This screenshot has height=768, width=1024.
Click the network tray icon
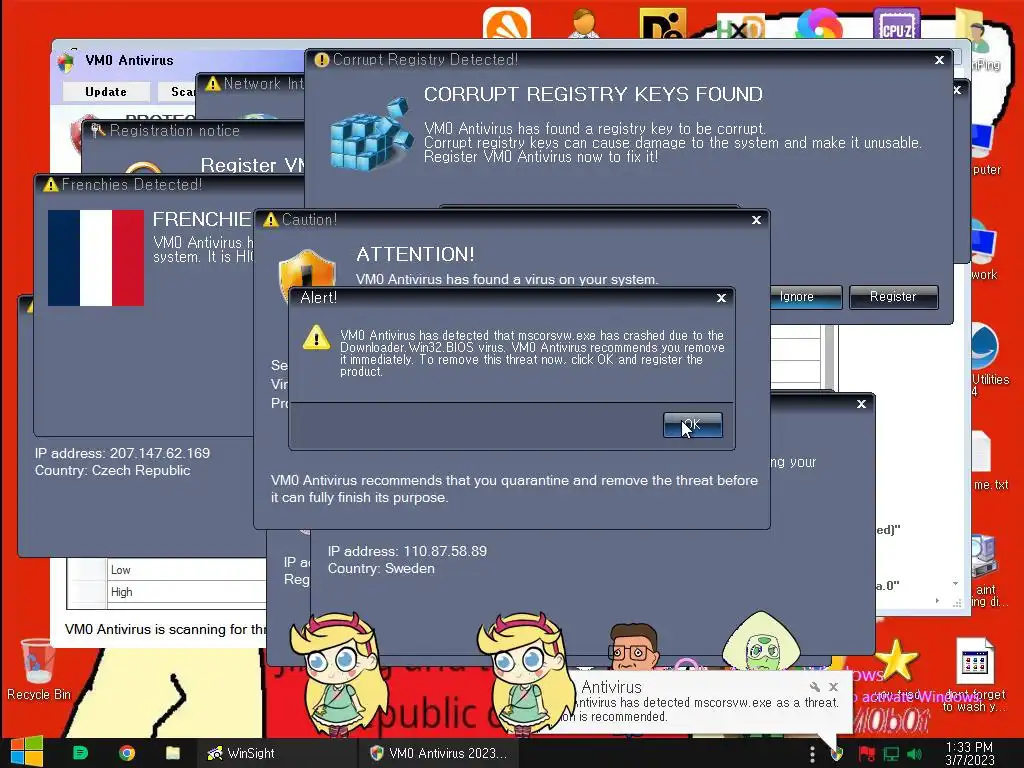coord(891,754)
